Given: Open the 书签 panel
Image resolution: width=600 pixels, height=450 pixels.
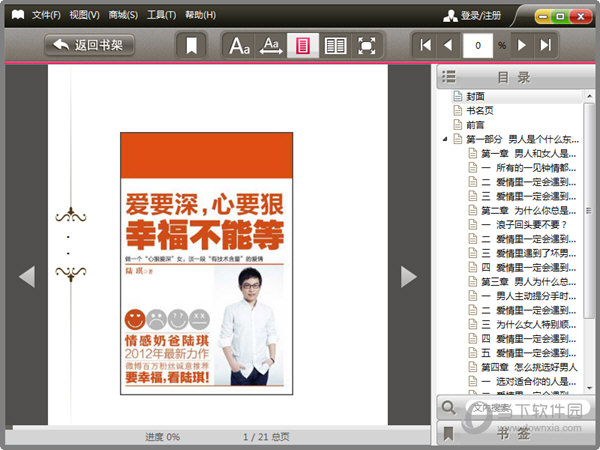Looking at the screenshot, I should [x=516, y=434].
